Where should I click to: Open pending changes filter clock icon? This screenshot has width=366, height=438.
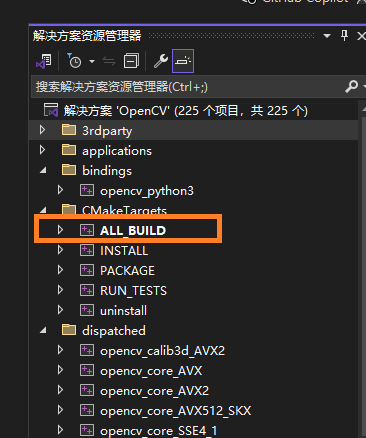click(74, 61)
